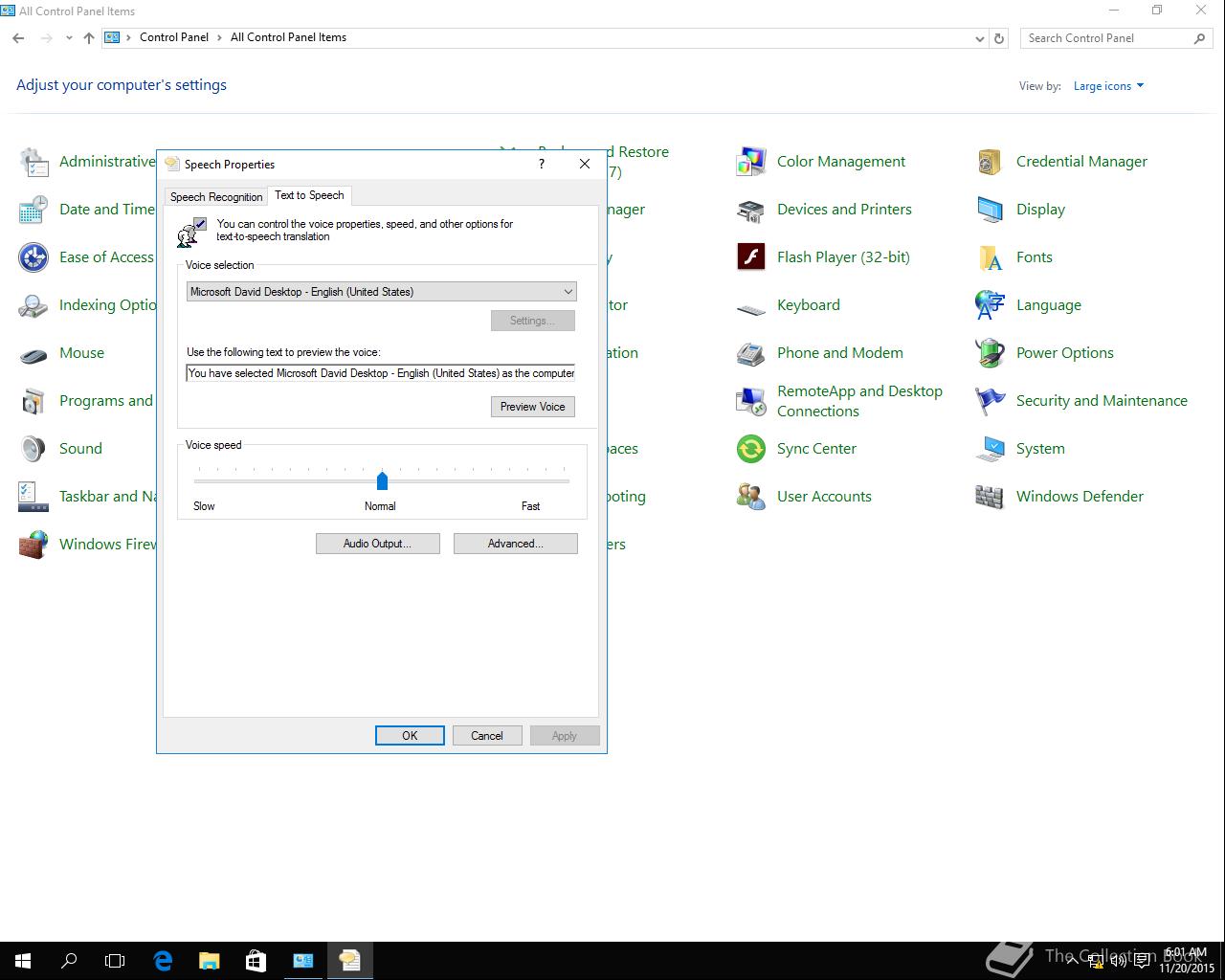Open Color Management icon
Image resolution: width=1225 pixels, height=980 pixels.
[x=751, y=162]
